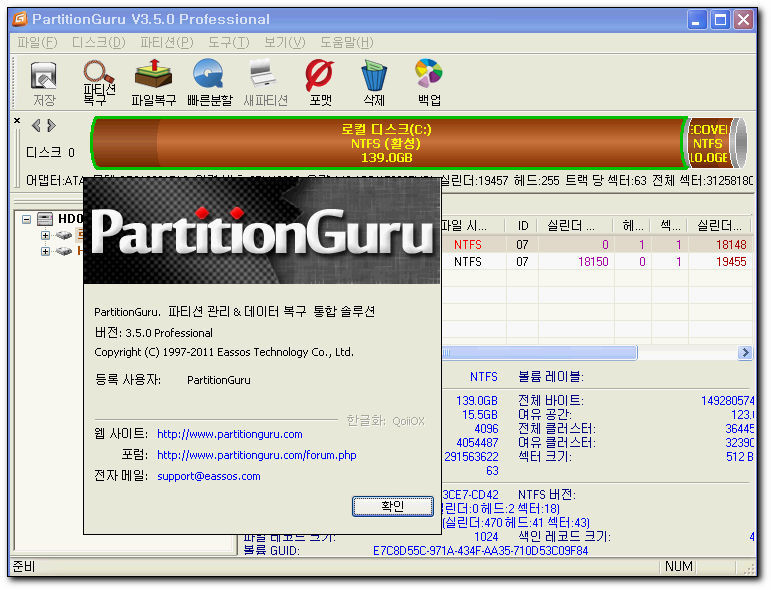Click the end cylinder value 19455

tap(731, 262)
